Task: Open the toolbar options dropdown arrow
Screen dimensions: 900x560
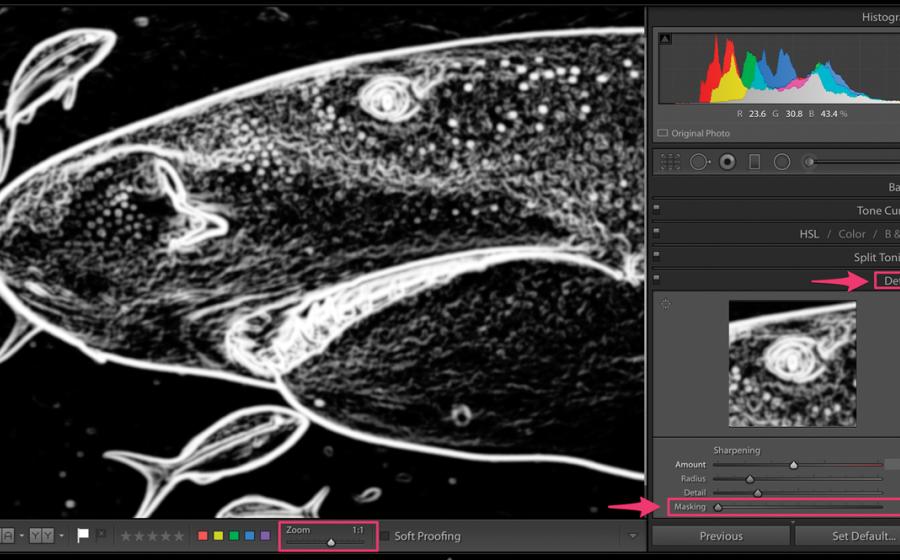Action: tap(632, 536)
